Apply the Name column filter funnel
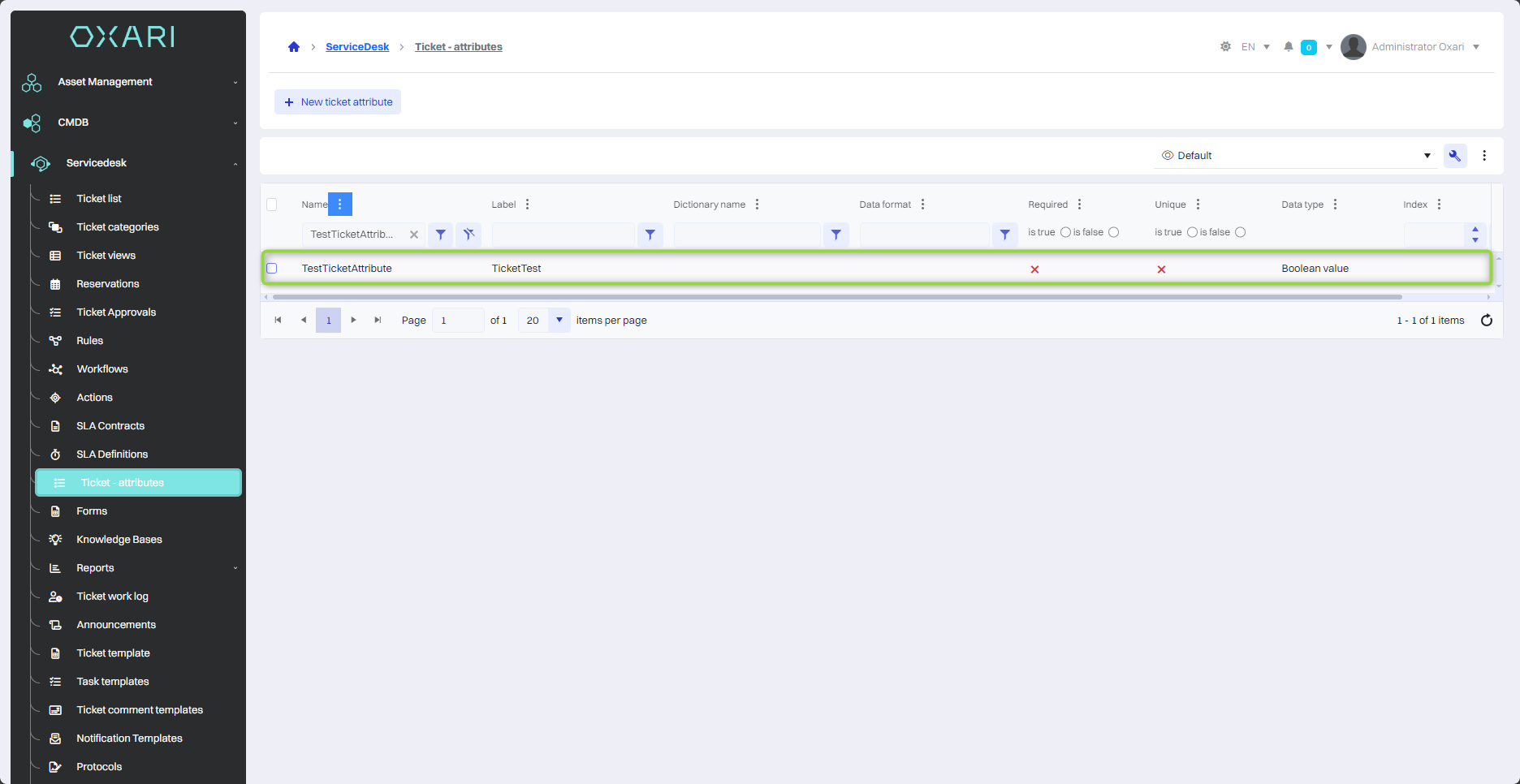Screen dimensions: 1520x784 tap(440, 235)
